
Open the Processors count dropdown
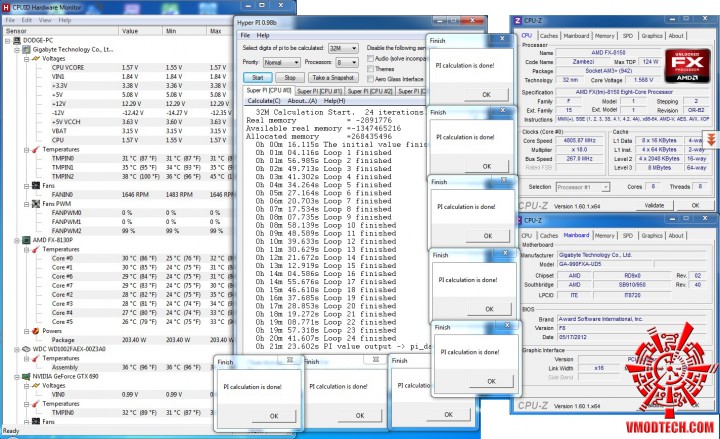pyautogui.click(x=354, y=62)
